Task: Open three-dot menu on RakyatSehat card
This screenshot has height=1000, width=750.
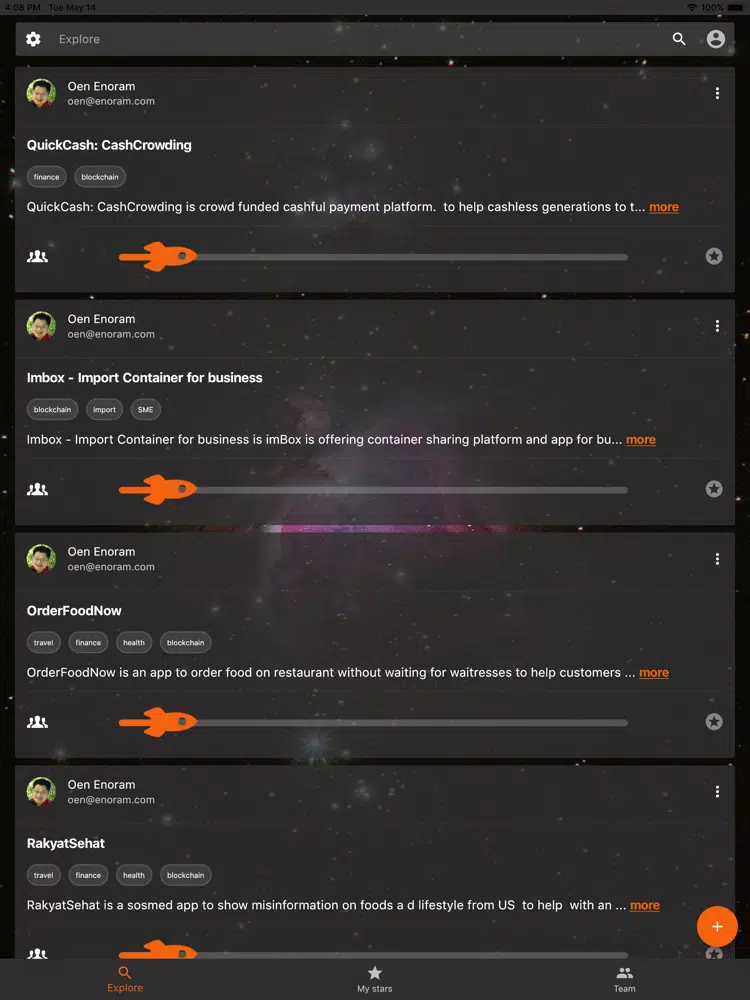Action: (x=717, y=791)
